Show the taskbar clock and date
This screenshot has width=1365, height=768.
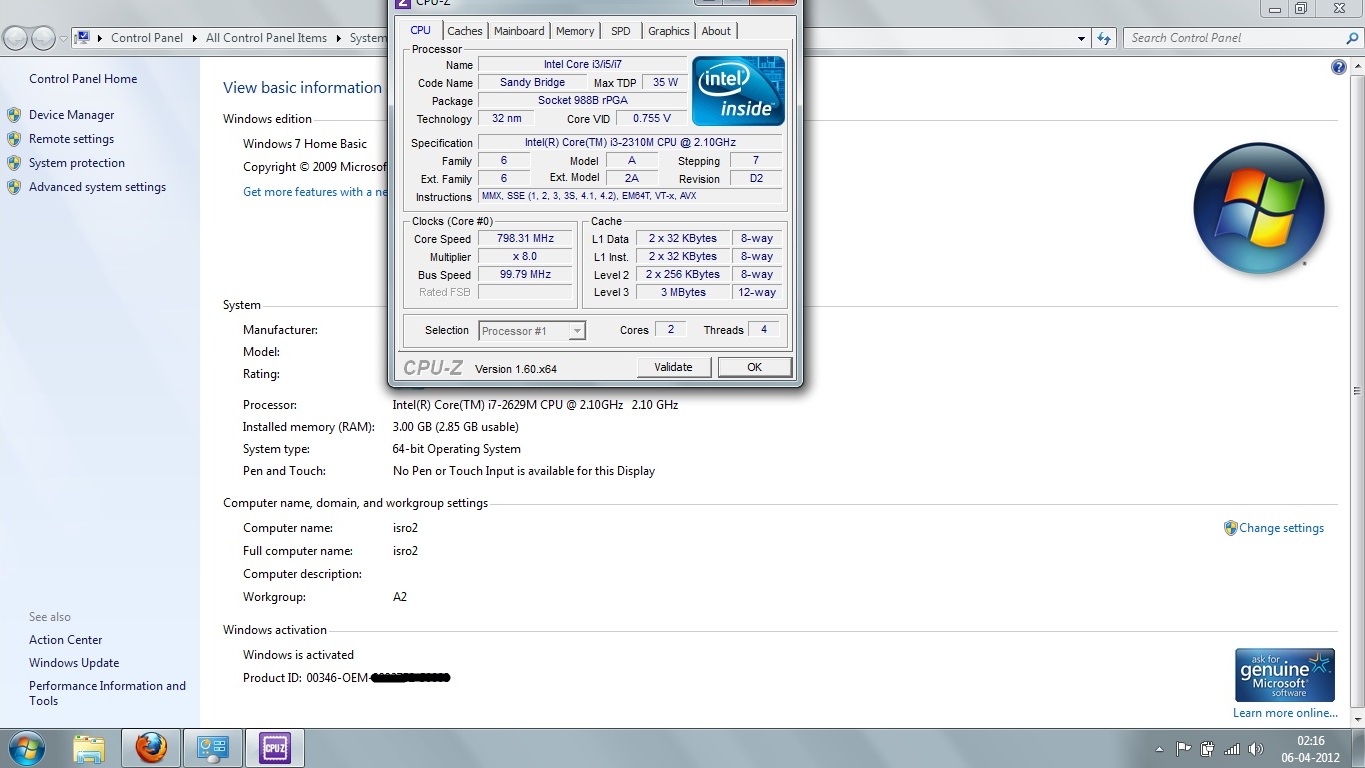[x=1311, y=749]
